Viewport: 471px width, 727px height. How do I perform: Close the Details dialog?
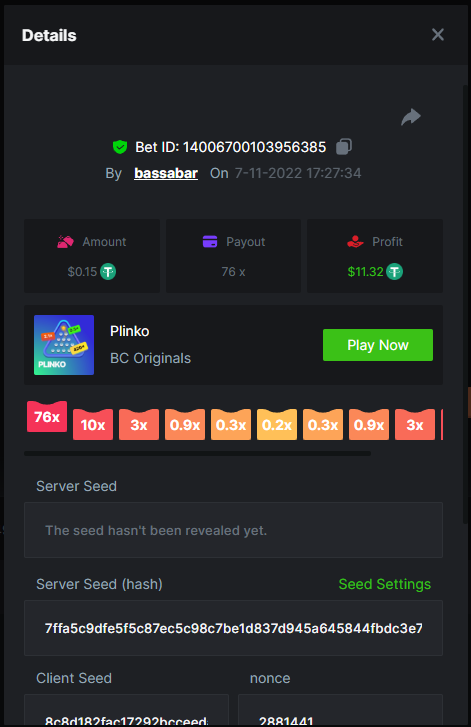coord(438,35)
